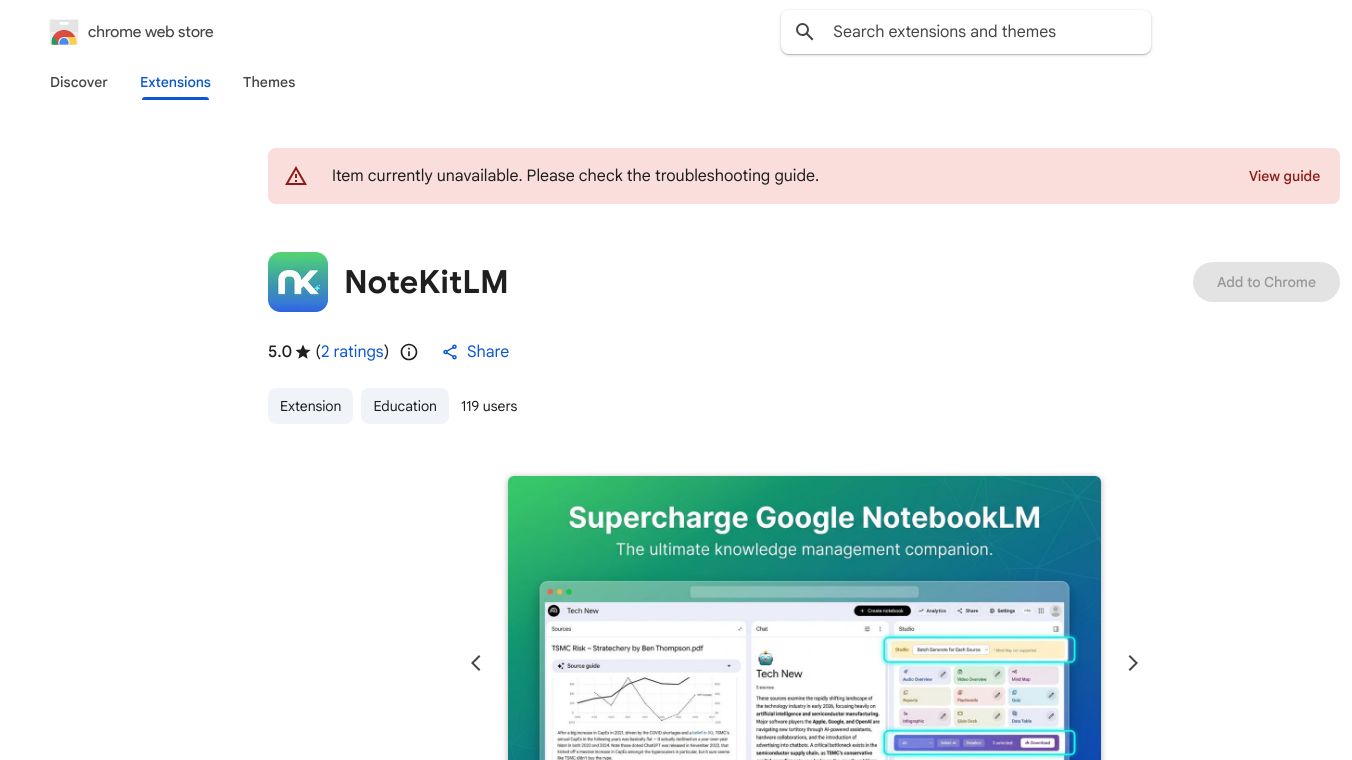Click the left carousel arrow
Viewport: 1352px width, 760px height.
pos(476,662)
